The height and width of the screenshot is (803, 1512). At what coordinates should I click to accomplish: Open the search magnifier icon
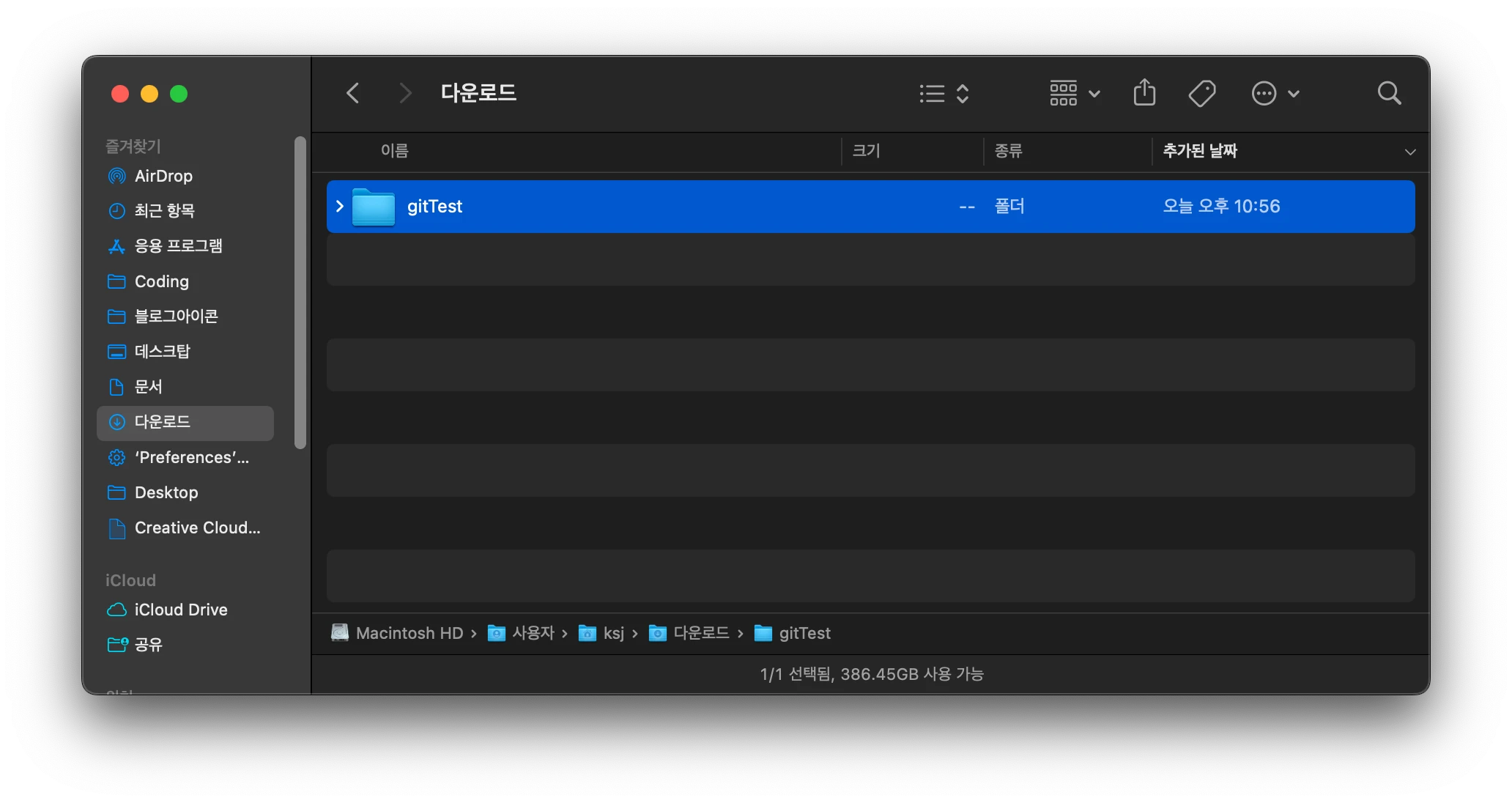click(1389, 93)
